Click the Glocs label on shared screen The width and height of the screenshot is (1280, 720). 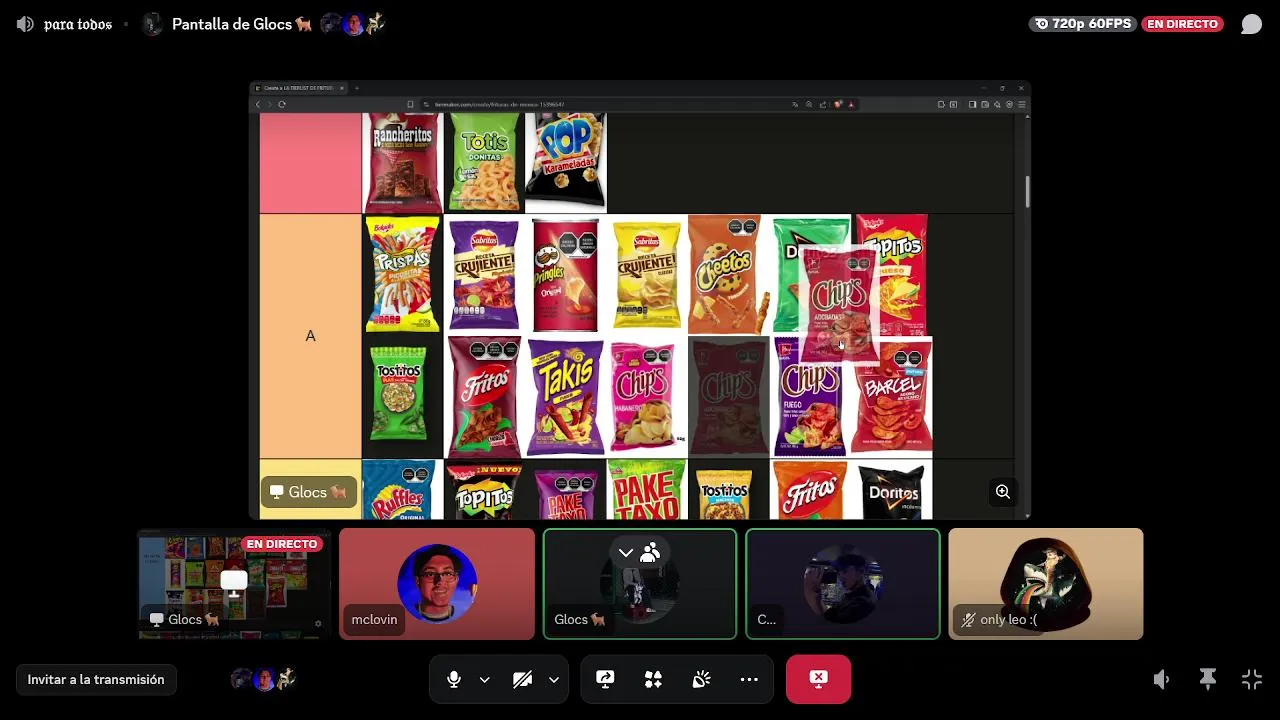click(308, 492)
